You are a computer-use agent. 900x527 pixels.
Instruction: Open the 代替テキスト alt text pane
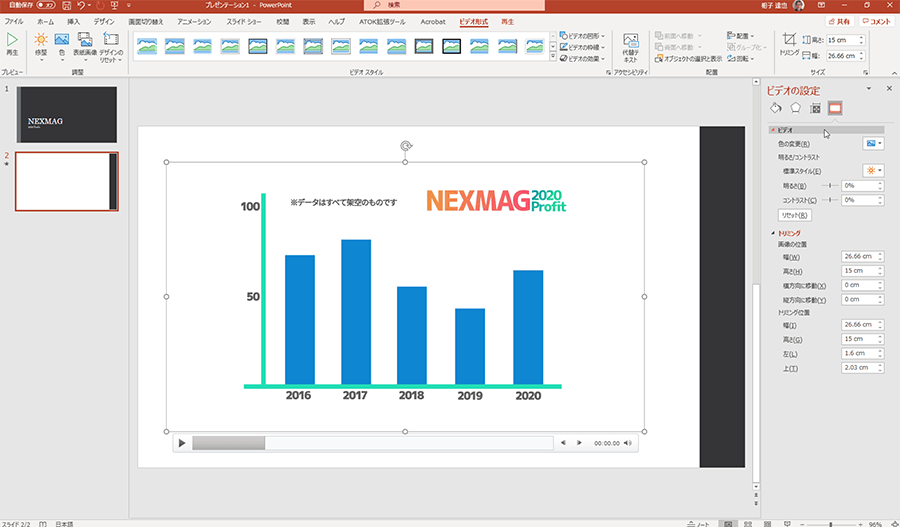coord(630,48)
